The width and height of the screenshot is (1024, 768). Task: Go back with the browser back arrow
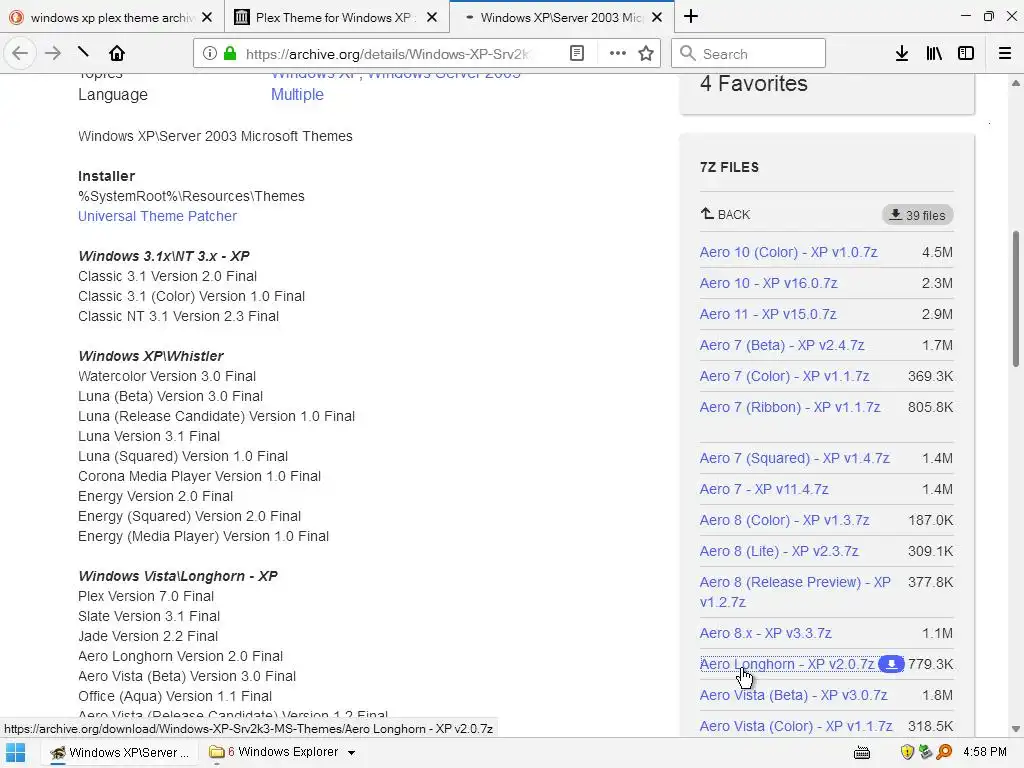point(20,53)
